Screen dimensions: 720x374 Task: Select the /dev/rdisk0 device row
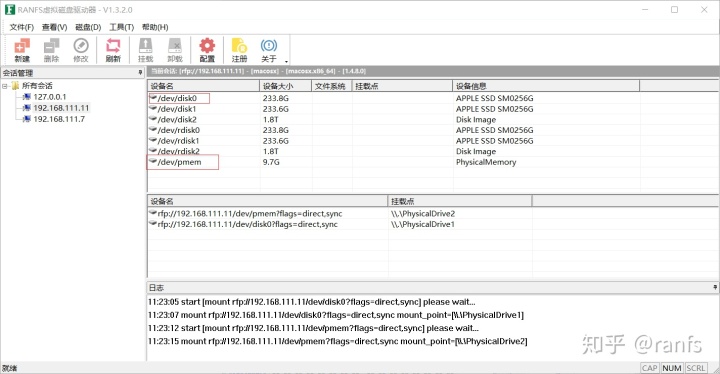433,130
